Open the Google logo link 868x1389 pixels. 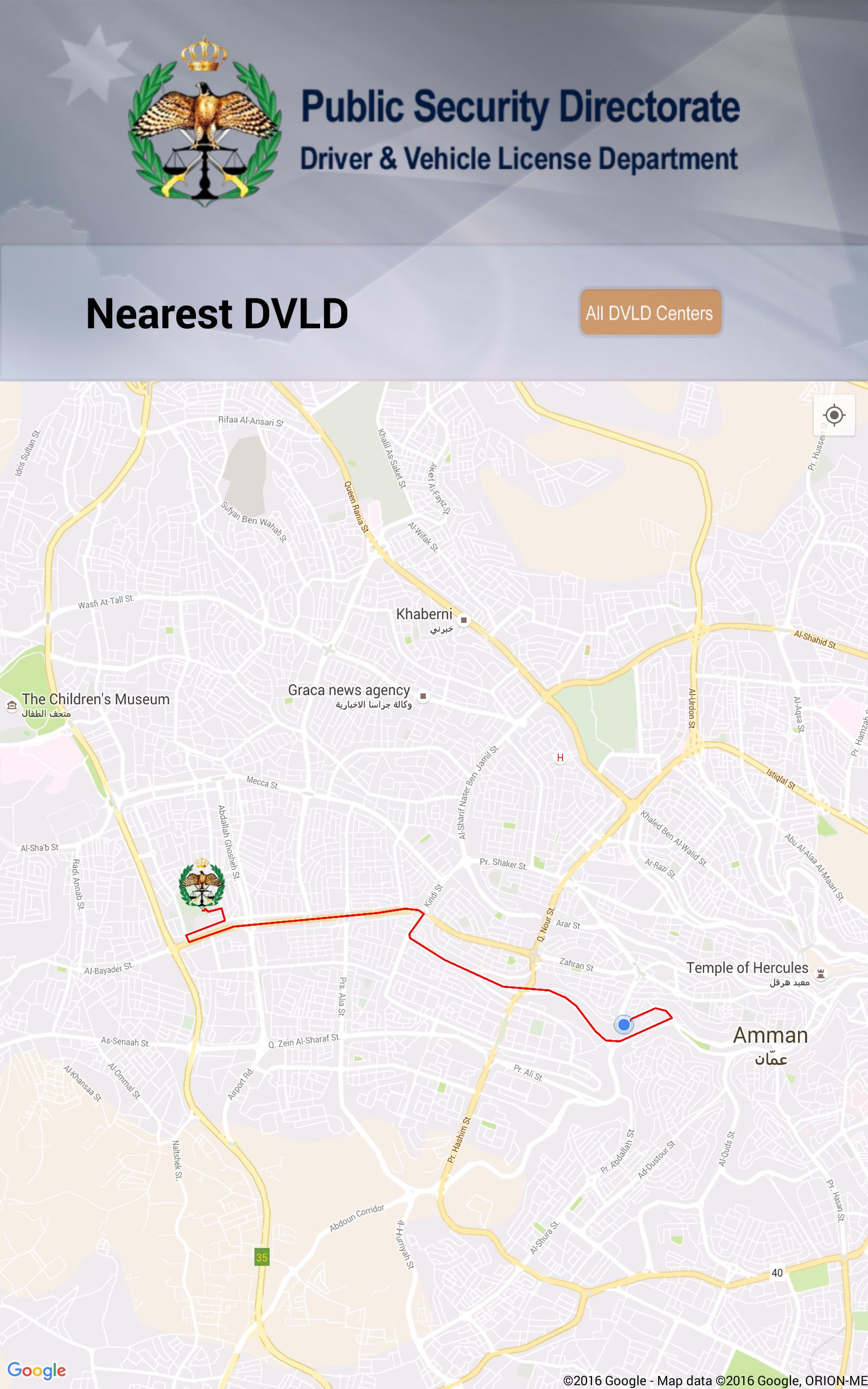click(x=37, y=1370)
